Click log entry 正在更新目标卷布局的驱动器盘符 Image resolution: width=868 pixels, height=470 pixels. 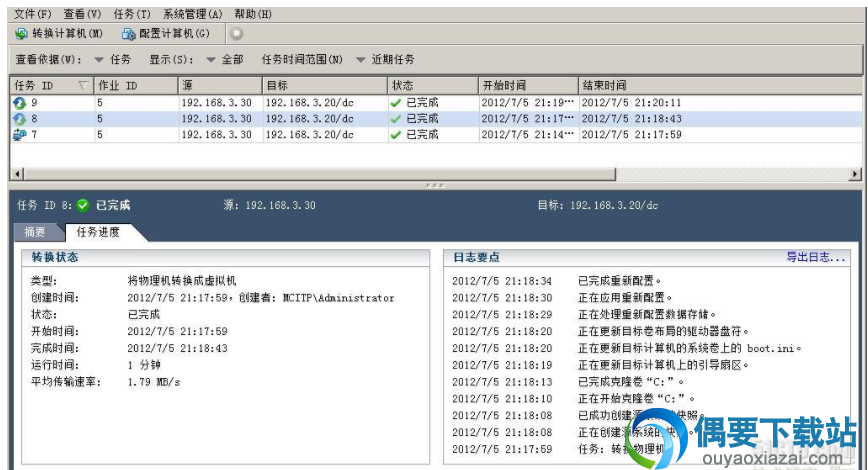click(x=663, y=331)
